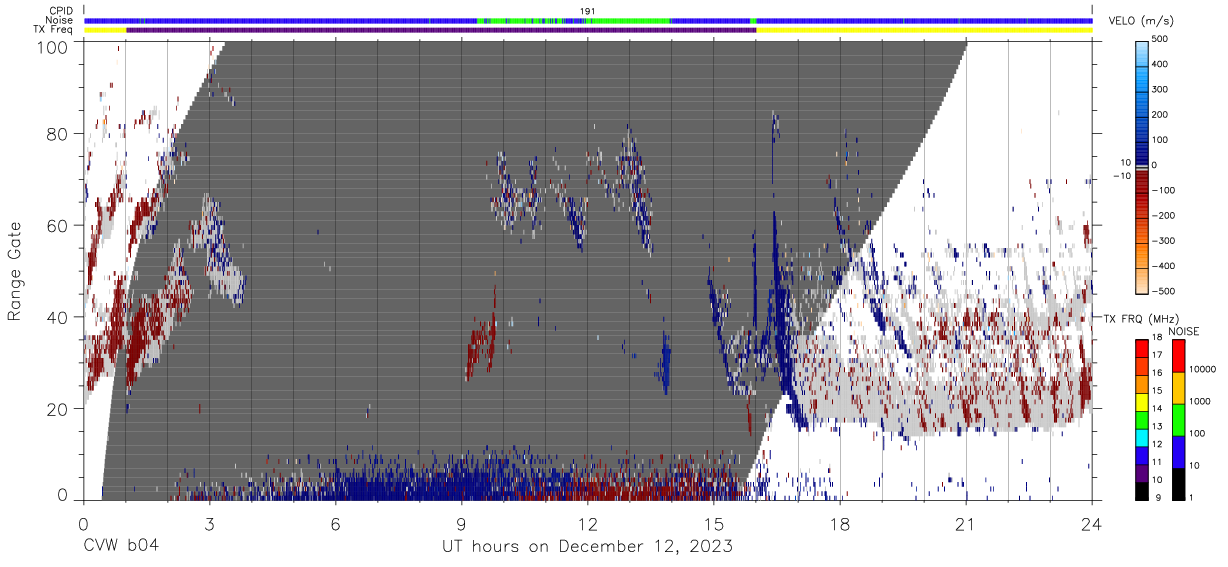
Task: Click the purple segment of the TX Freq bar
Action: 441,30
